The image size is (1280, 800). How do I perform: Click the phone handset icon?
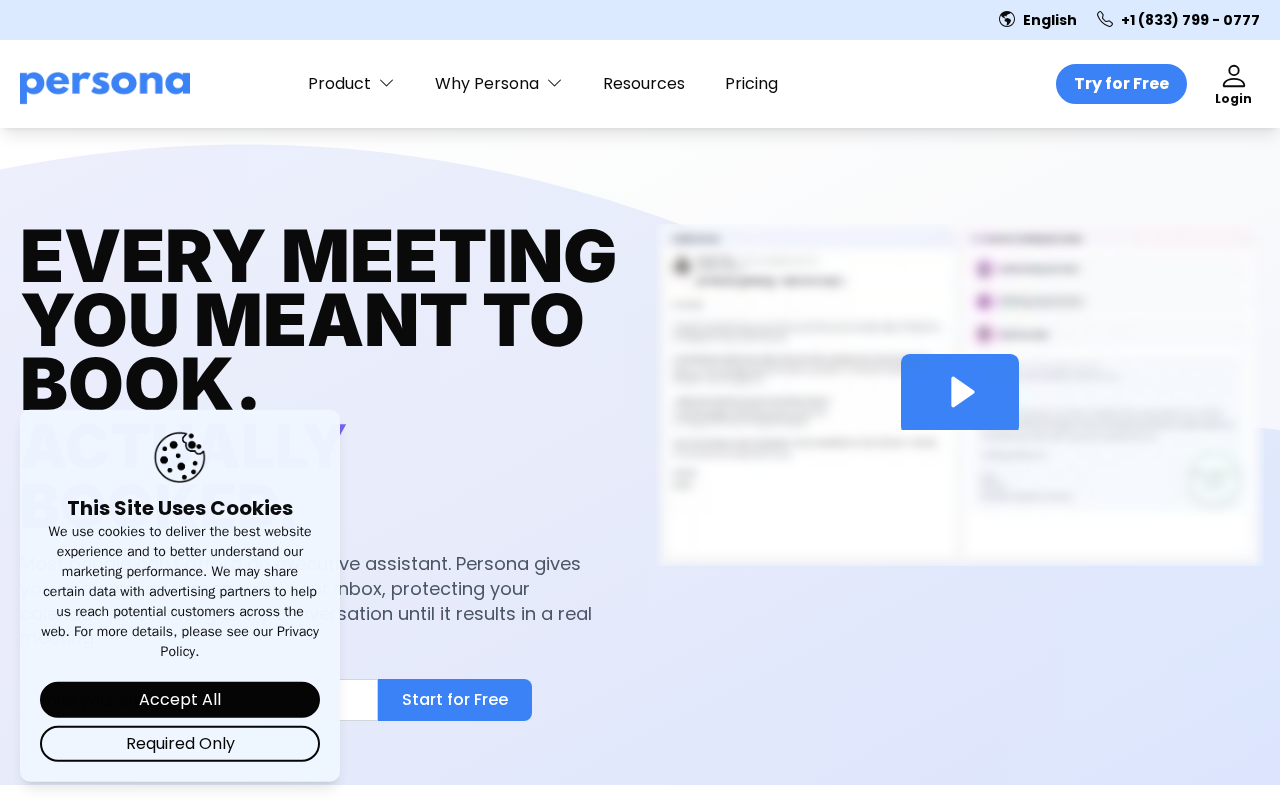(x=1105, y=19)
